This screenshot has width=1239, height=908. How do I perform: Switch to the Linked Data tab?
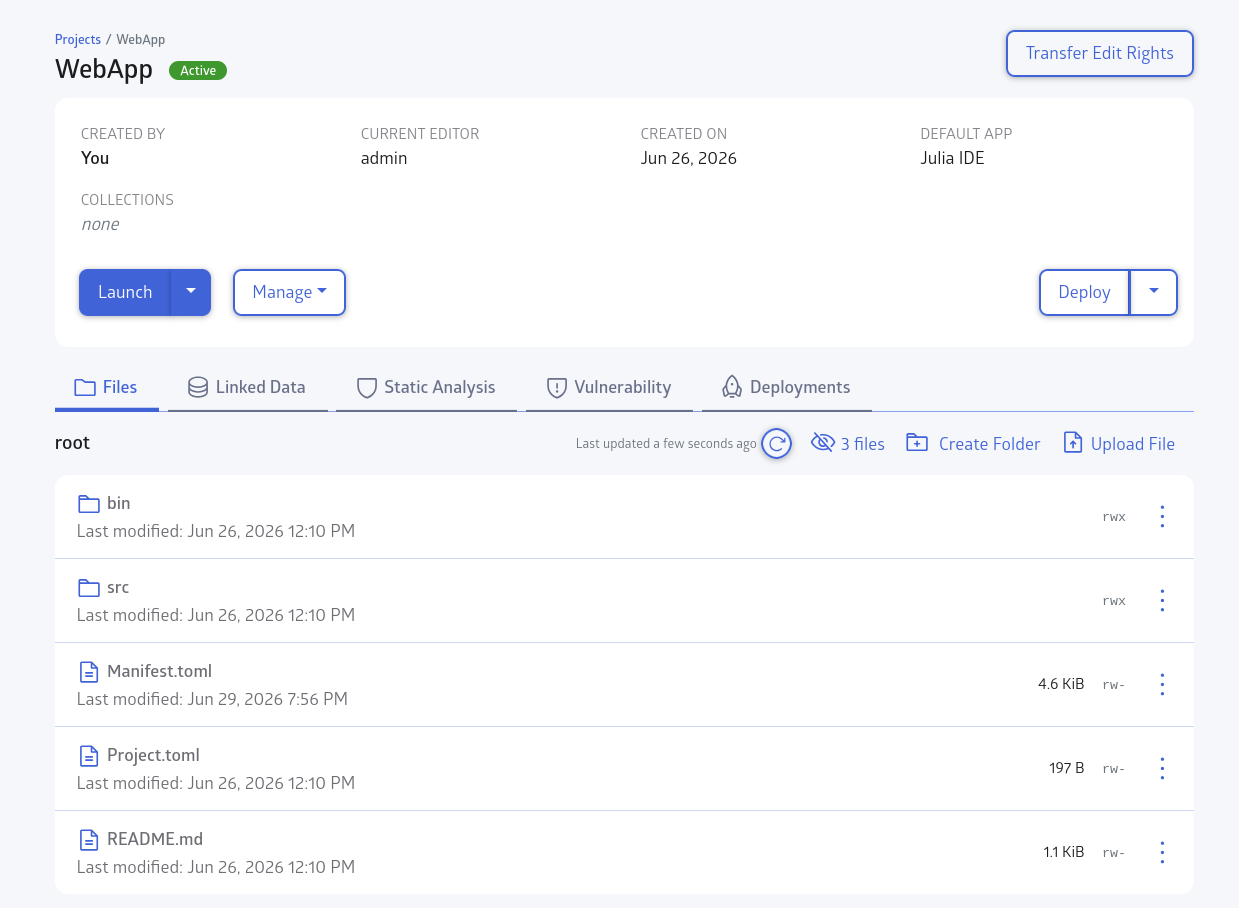pos(247,387)
